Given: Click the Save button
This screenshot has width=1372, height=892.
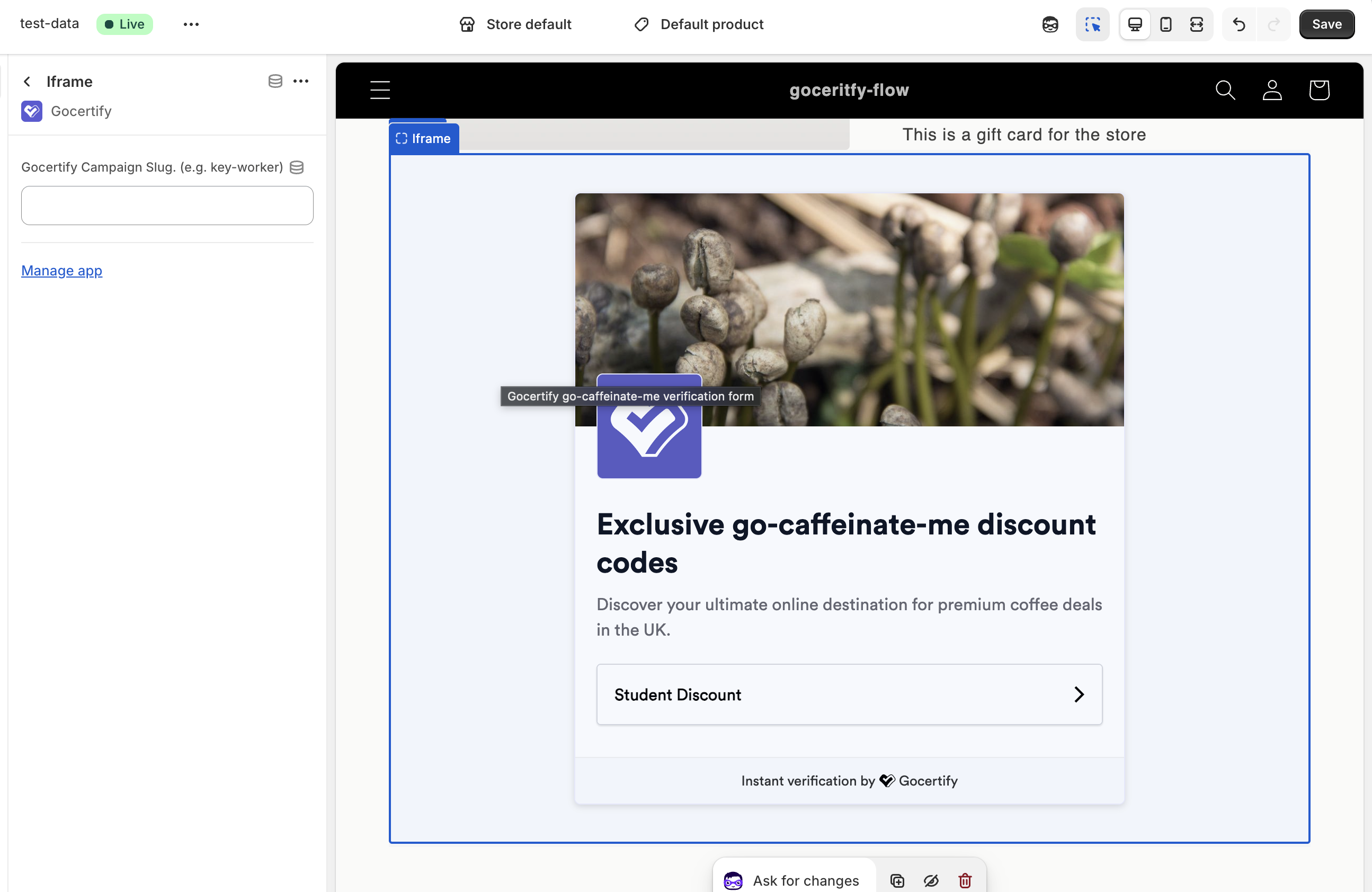Looking at the screenshot, I should [1326, 24].
